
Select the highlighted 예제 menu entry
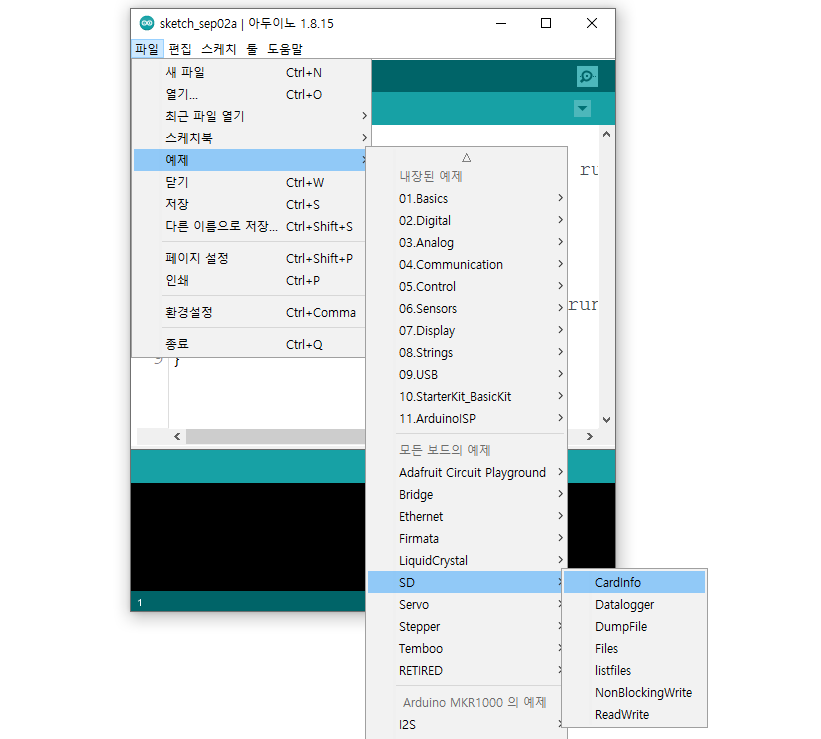[250, 160]
